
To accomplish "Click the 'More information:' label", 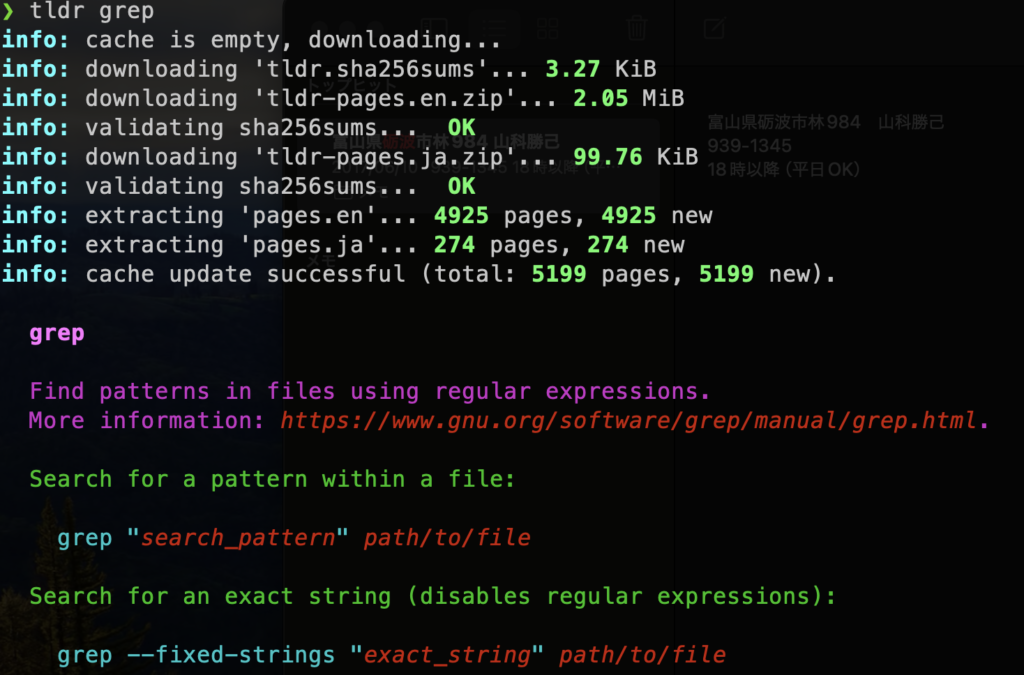I will pos(147,420).
